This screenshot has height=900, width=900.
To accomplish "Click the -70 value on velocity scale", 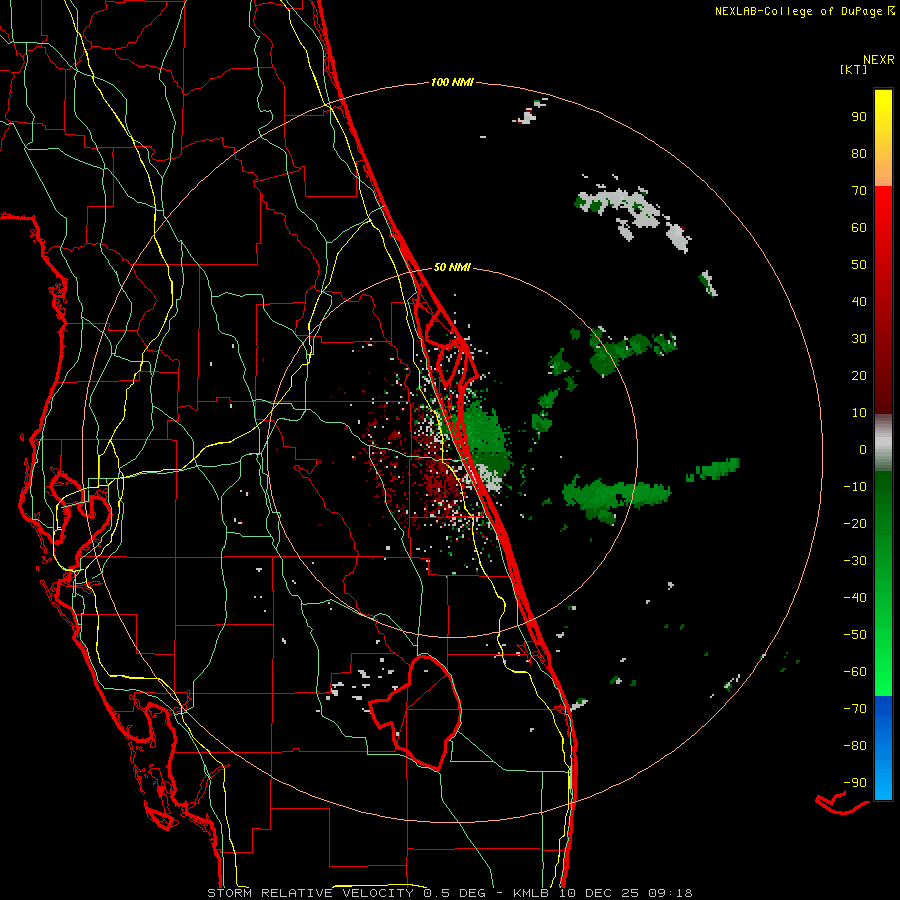I will coord(855,709).
